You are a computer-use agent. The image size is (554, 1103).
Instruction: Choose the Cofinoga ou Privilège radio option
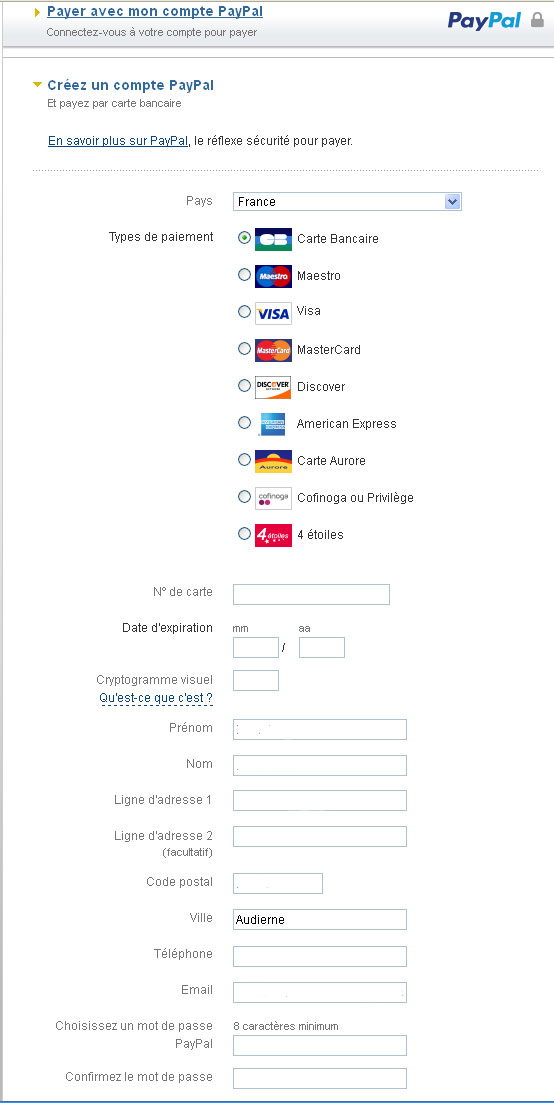pyautogui.click(x=244, y=497)
